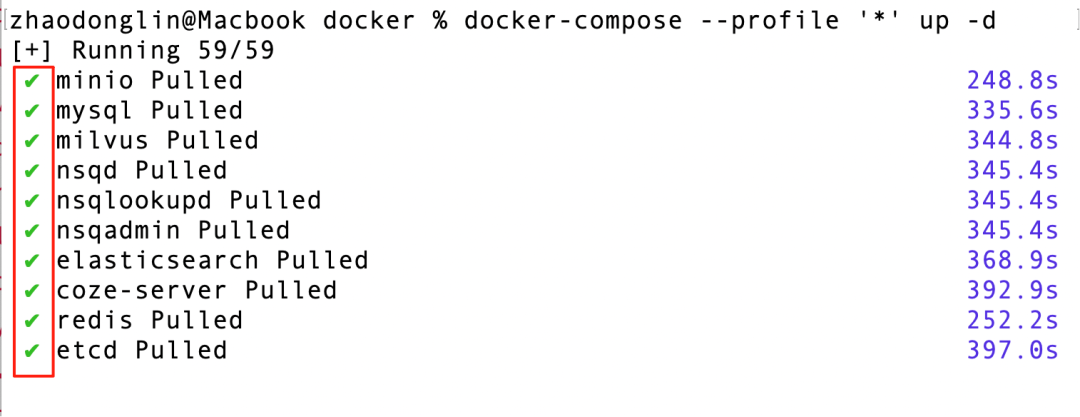Viewport: 1080px width, 417px height.
Task: Click the green checkmark beside nsqd
Action: point(31,170)
